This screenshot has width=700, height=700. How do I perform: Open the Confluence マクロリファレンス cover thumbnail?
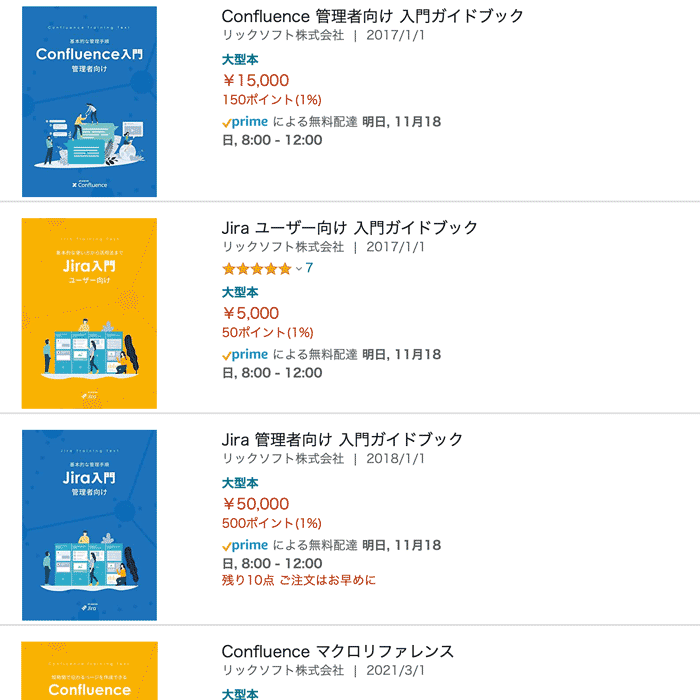click(x=89, y=671)
